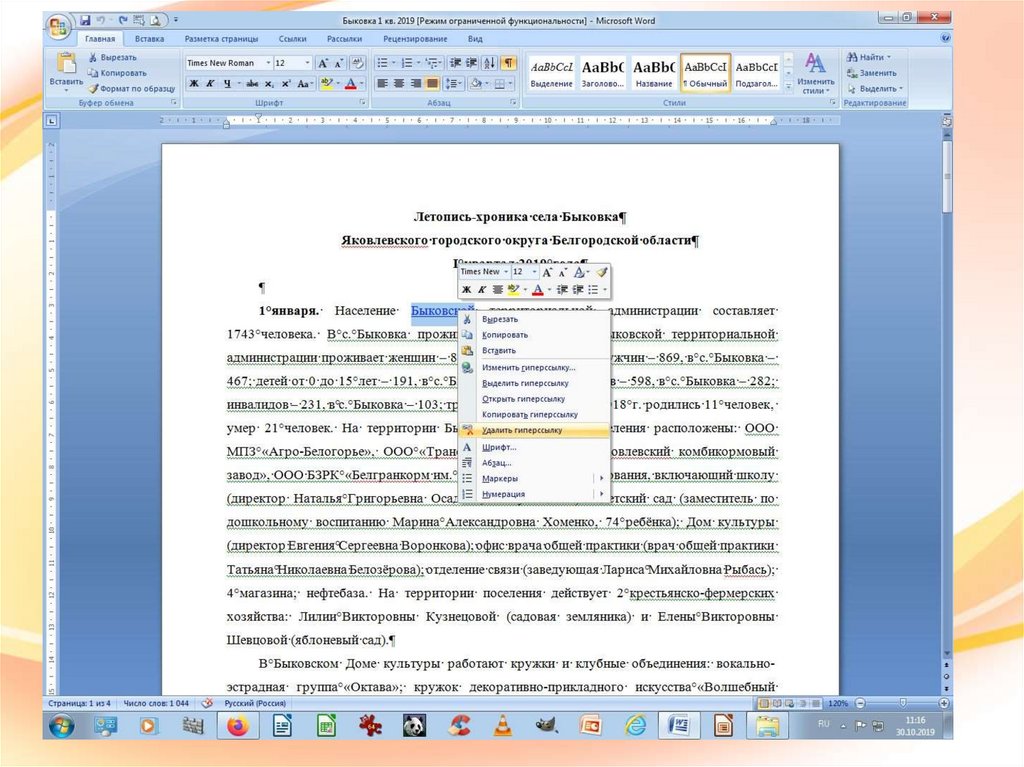Open the font size dropdown in ribbon
The height and width of the screenshot is (767, 1024).
tap(308, 63)
